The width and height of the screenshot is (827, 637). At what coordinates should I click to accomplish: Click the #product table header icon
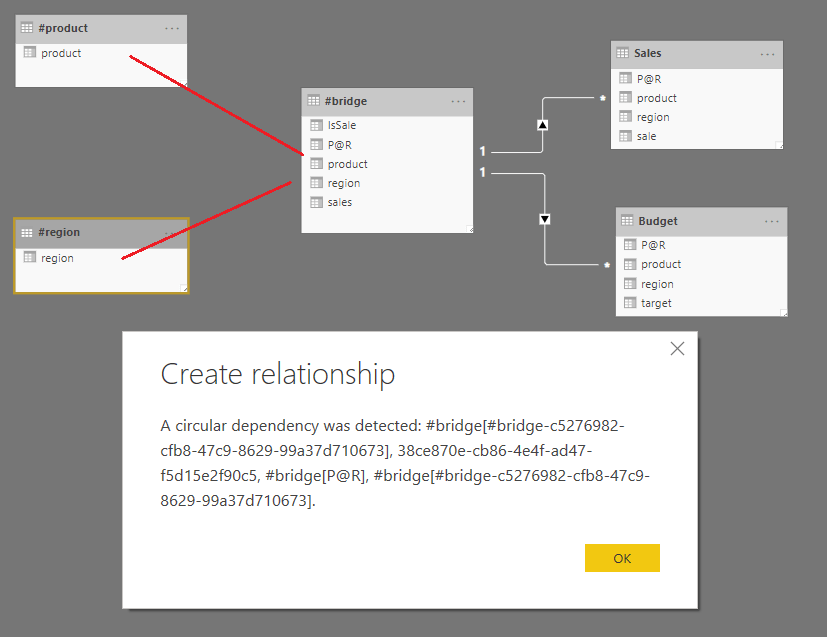[27, 29]
